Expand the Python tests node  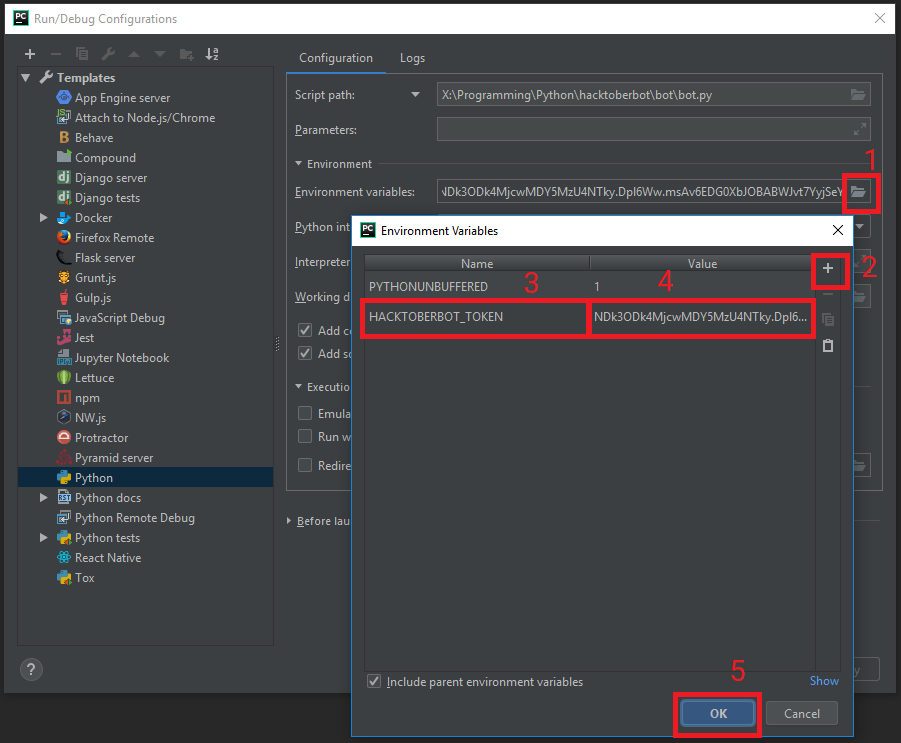tap(44, 538)
